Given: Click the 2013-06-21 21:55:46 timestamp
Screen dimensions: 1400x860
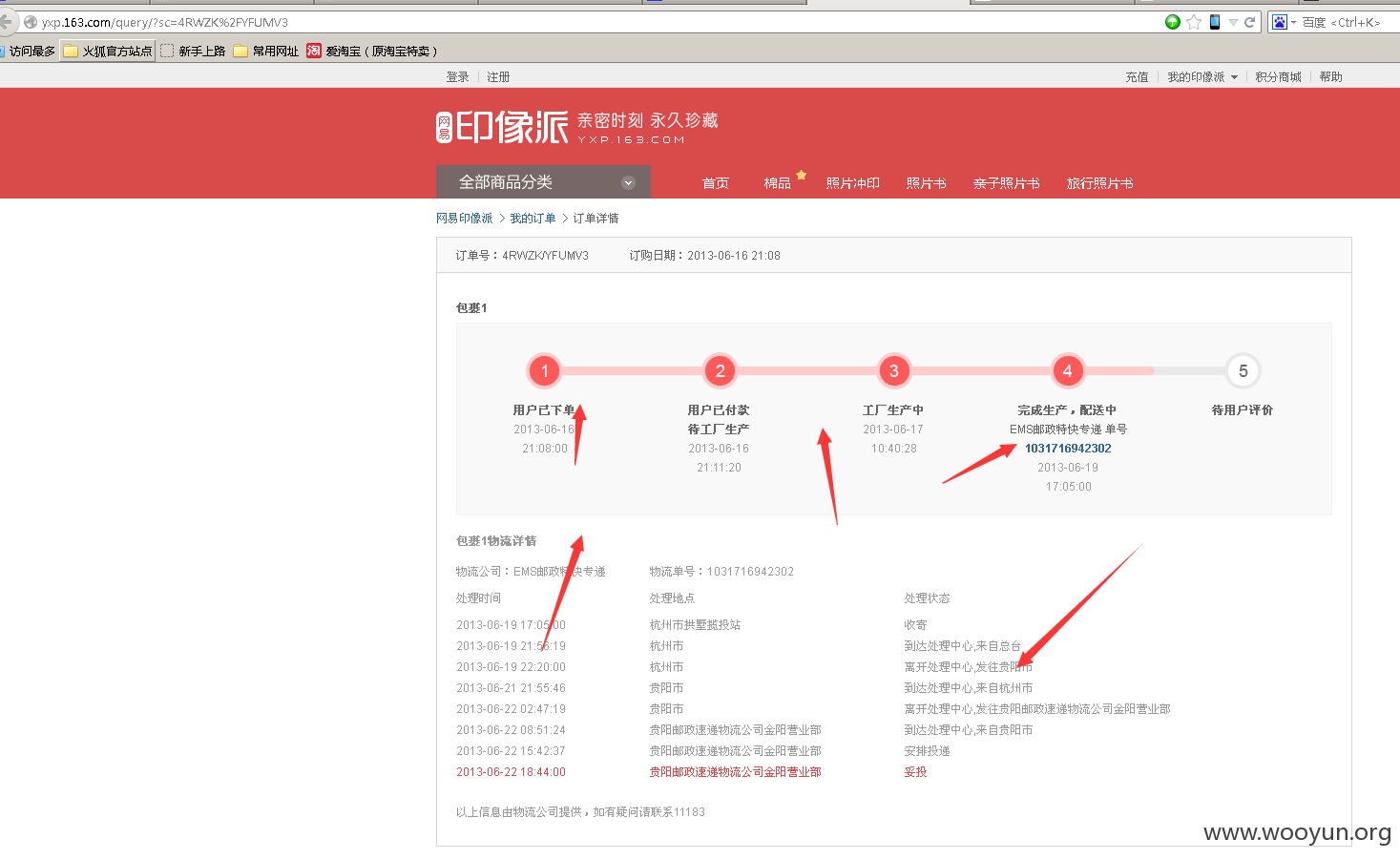Looking at the screenshot, I should point(511,688).
